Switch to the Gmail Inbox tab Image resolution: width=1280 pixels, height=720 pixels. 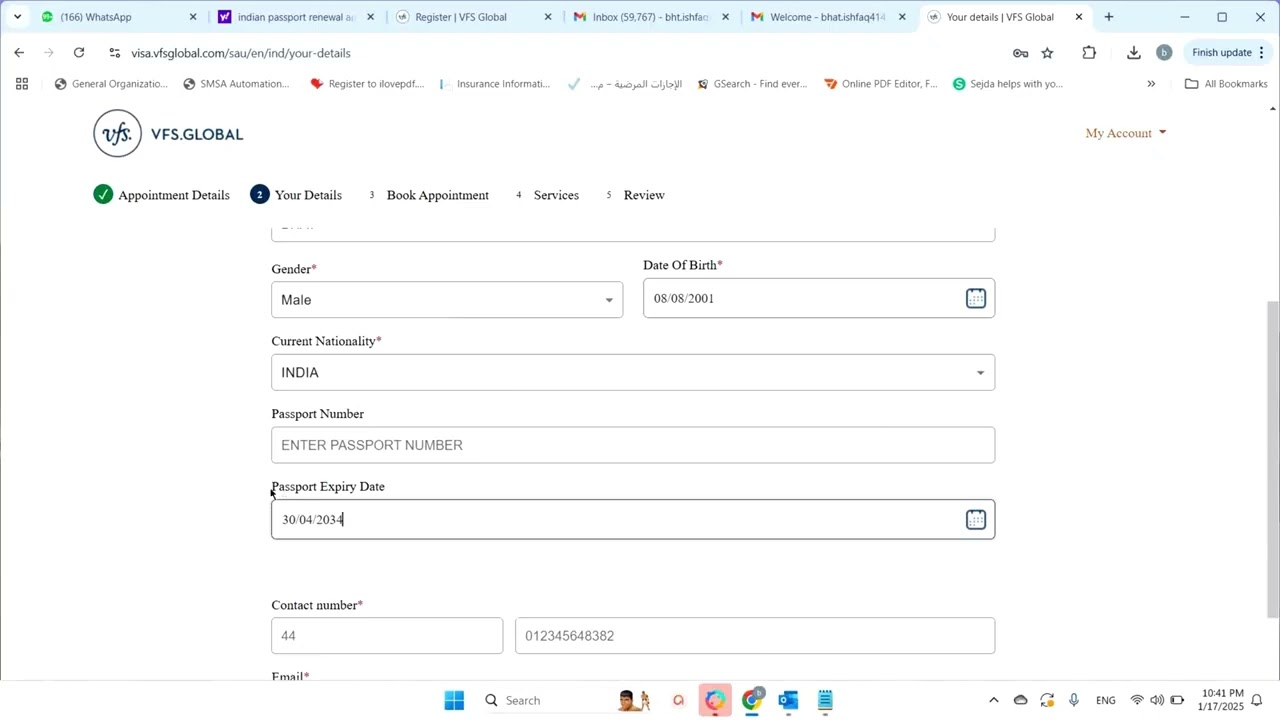pos(652,17)
